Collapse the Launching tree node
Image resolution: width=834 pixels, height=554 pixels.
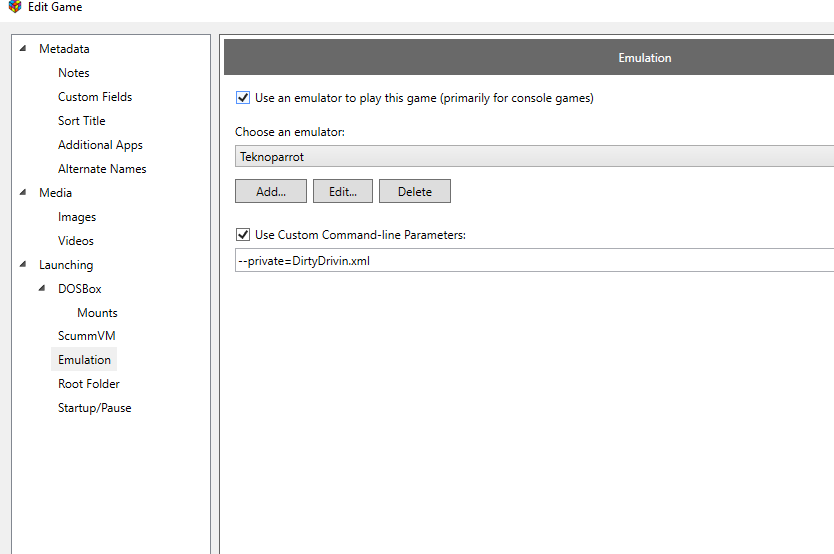point(23,264)
